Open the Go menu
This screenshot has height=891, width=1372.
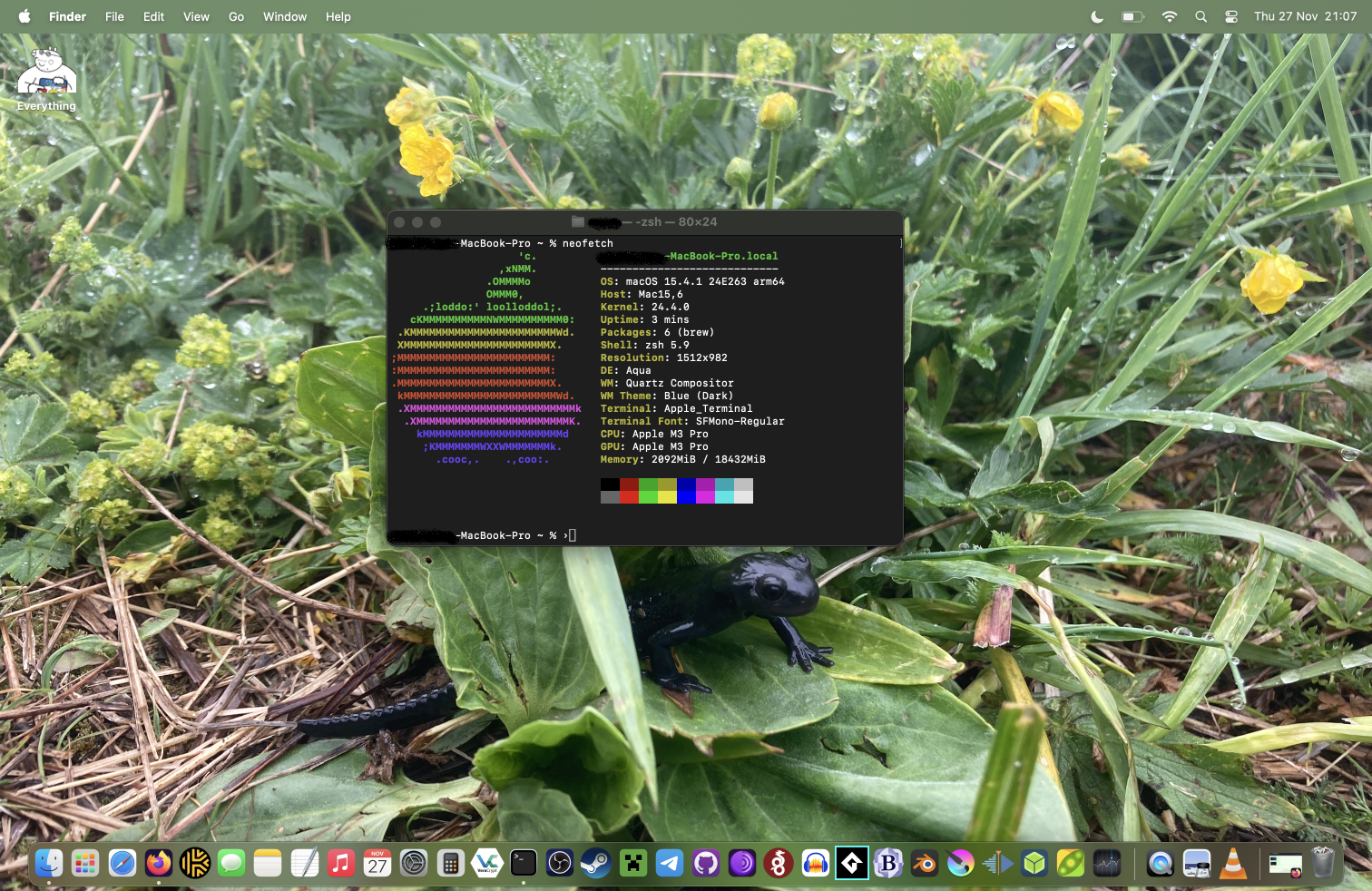[x=236, y=16]
